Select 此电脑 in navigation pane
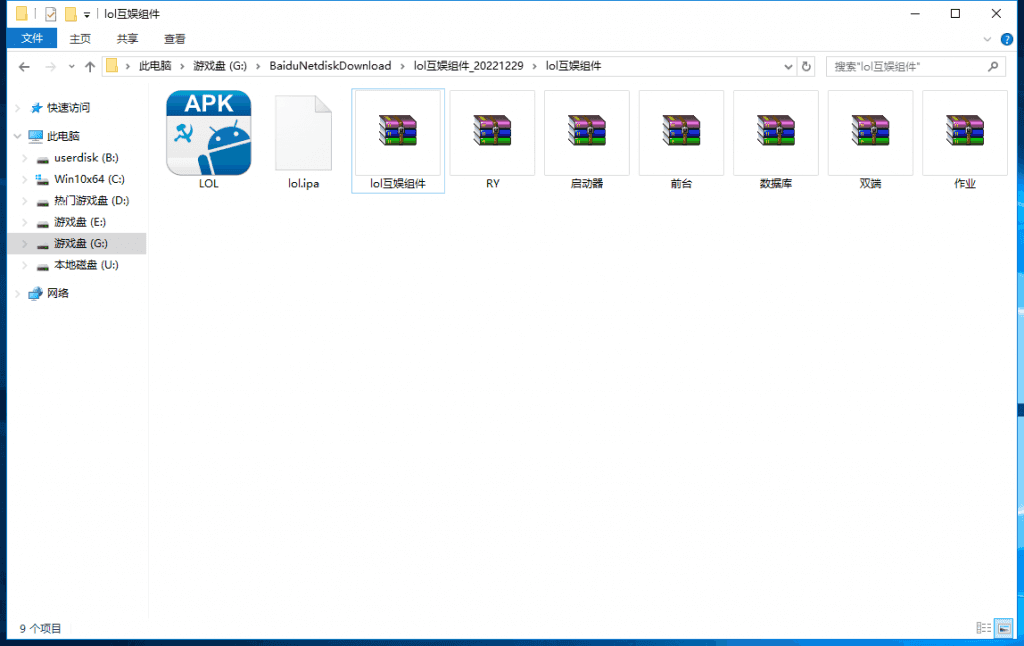The width and height of the screenshot is (1024, 646). [63, 136]
